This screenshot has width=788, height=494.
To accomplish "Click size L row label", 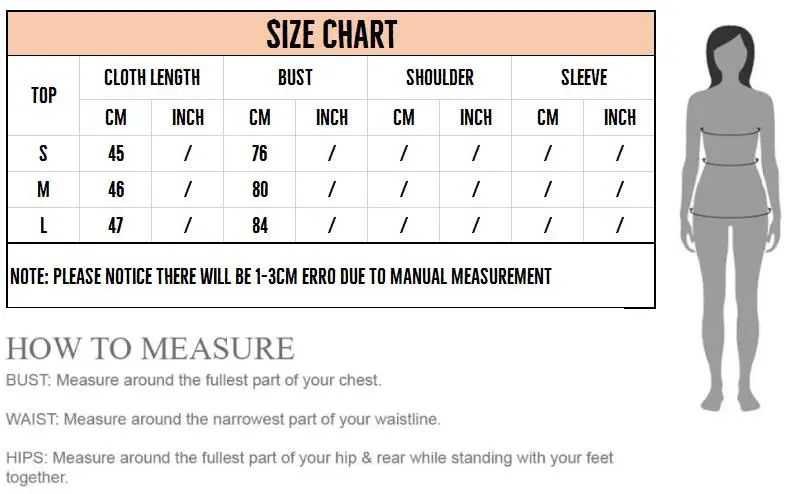I will coord(44,225).
